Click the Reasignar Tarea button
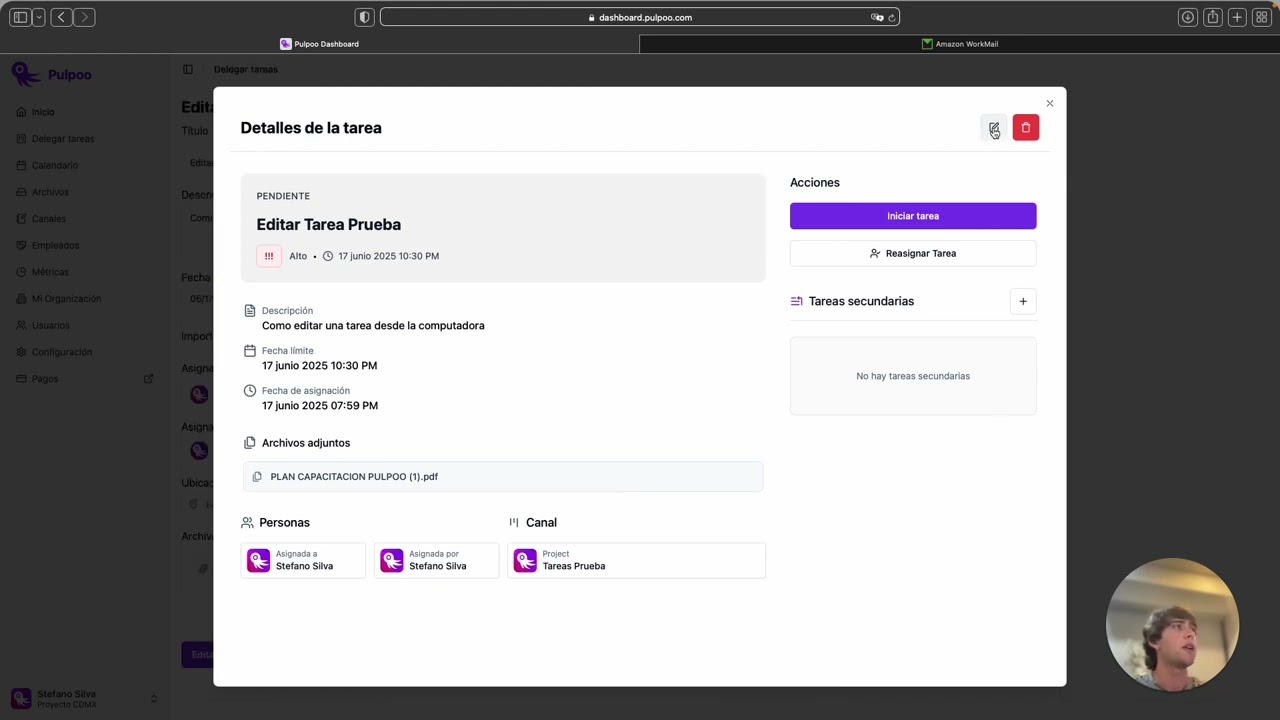1280x720 pixels. [x=913, y=254]
